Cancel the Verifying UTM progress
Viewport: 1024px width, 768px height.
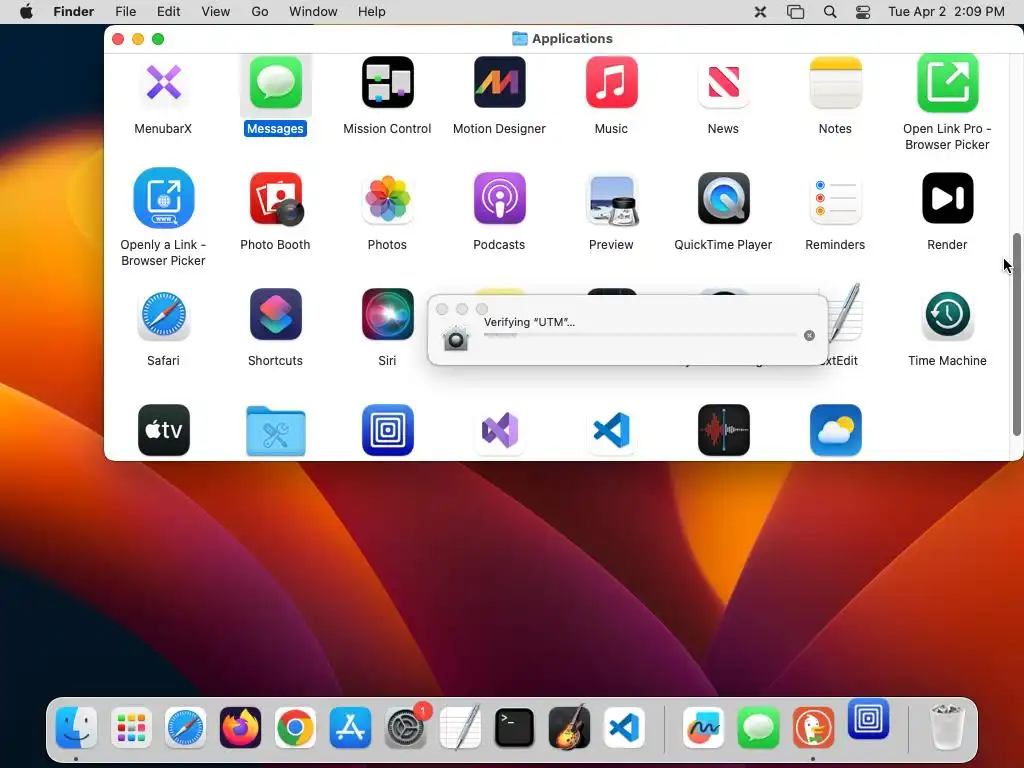coord(809,336)
